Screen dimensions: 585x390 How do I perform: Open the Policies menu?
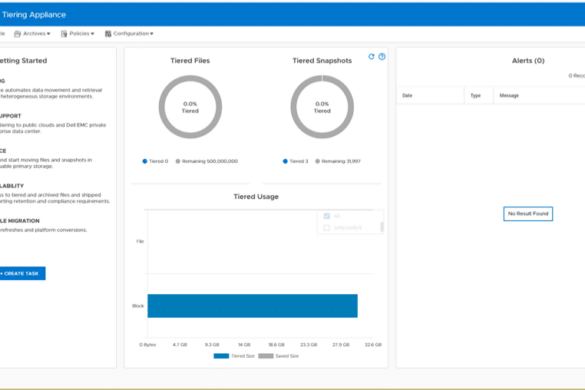[78, 34]
